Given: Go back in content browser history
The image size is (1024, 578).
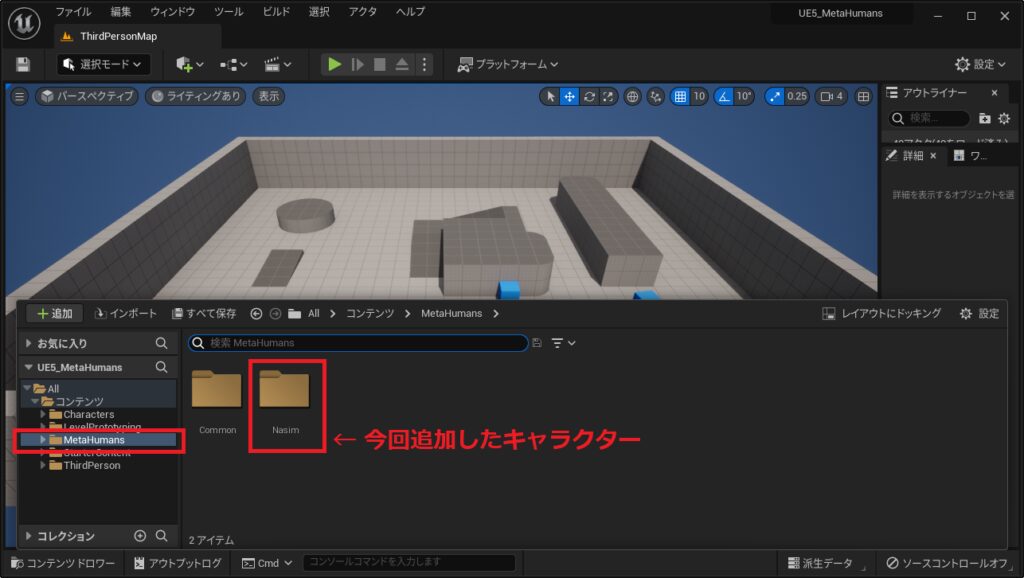Looking at the screenshot, I should pos(256,314).
